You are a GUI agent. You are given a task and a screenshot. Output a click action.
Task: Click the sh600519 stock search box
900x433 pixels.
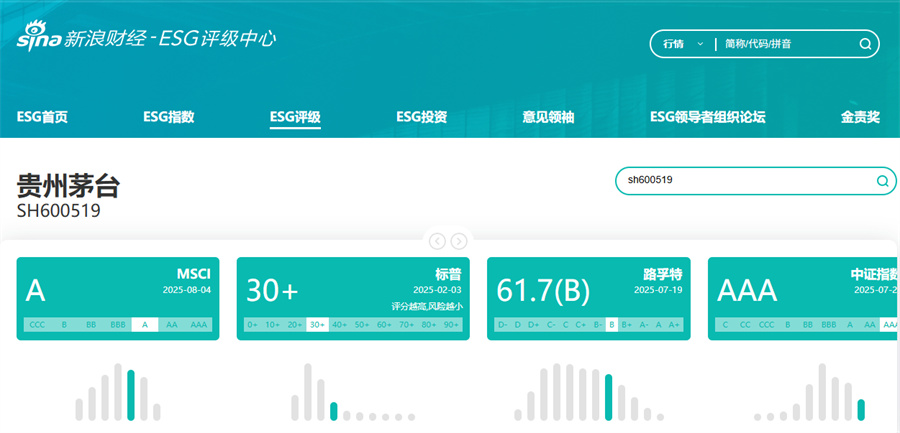tap(755, 181)
